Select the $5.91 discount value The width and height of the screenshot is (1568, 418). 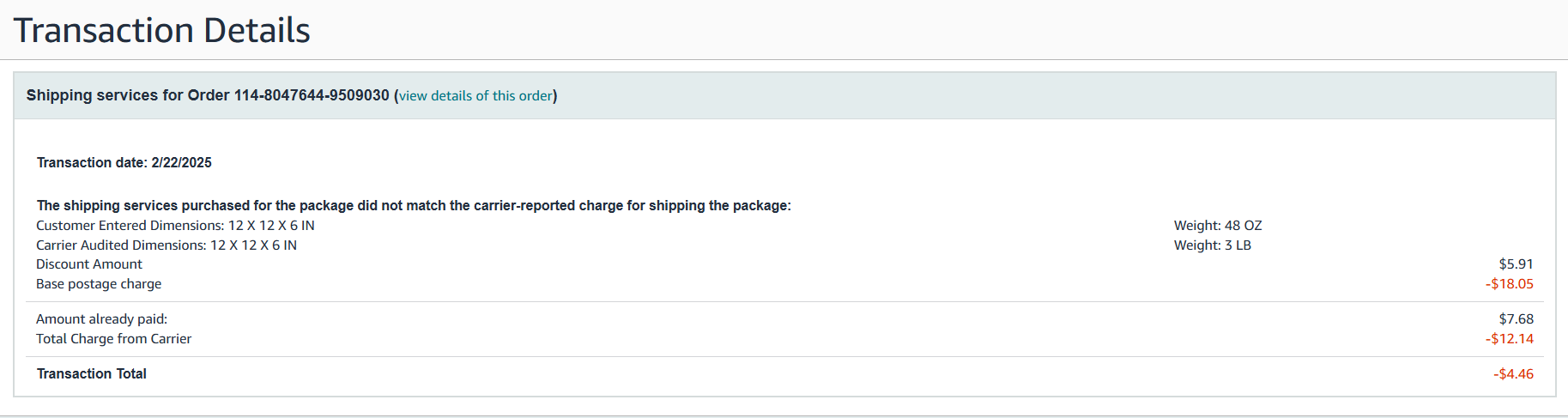point(1516,264)
